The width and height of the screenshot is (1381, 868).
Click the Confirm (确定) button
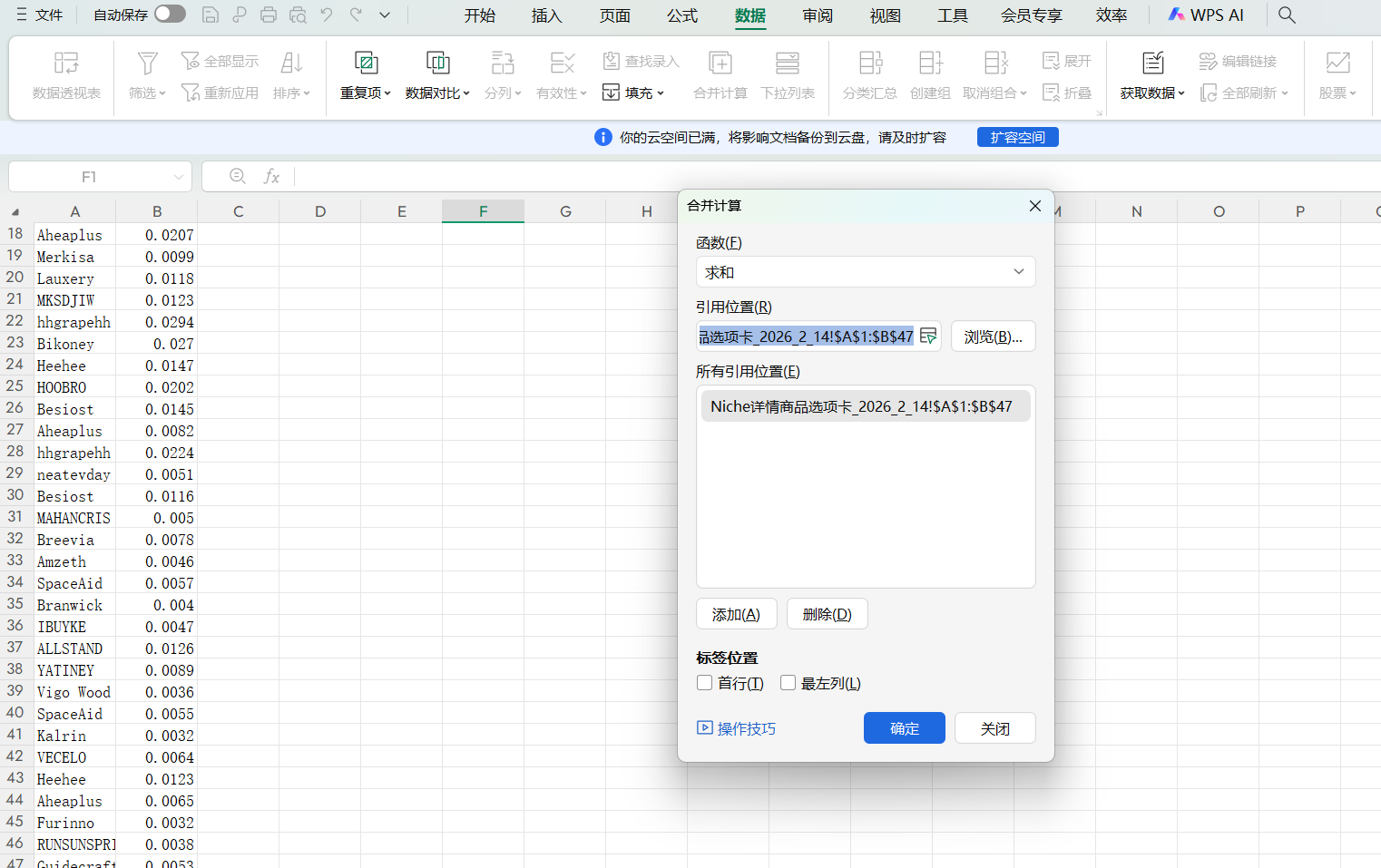[x=904, y=728]
